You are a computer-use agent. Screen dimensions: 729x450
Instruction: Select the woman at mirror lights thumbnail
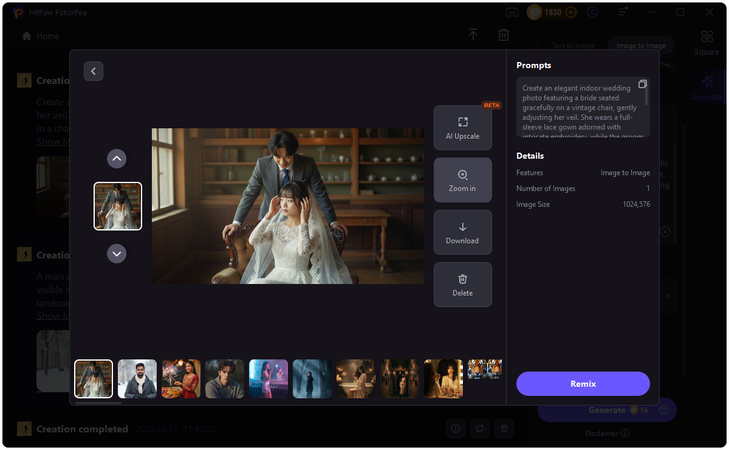pyautogui.click(x=443, y=379)
